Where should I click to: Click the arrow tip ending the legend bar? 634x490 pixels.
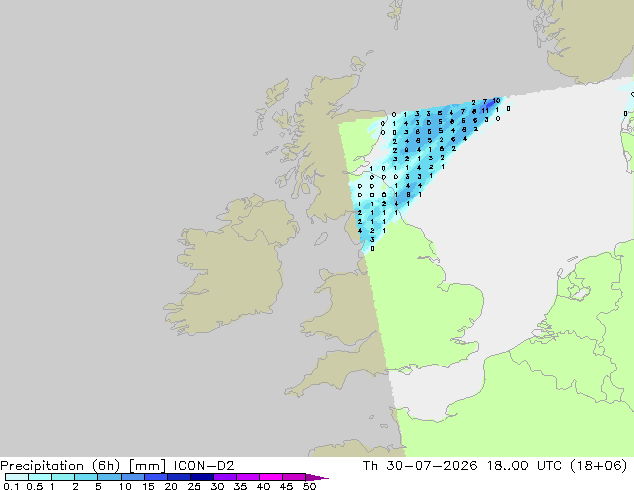coord(317,477)
